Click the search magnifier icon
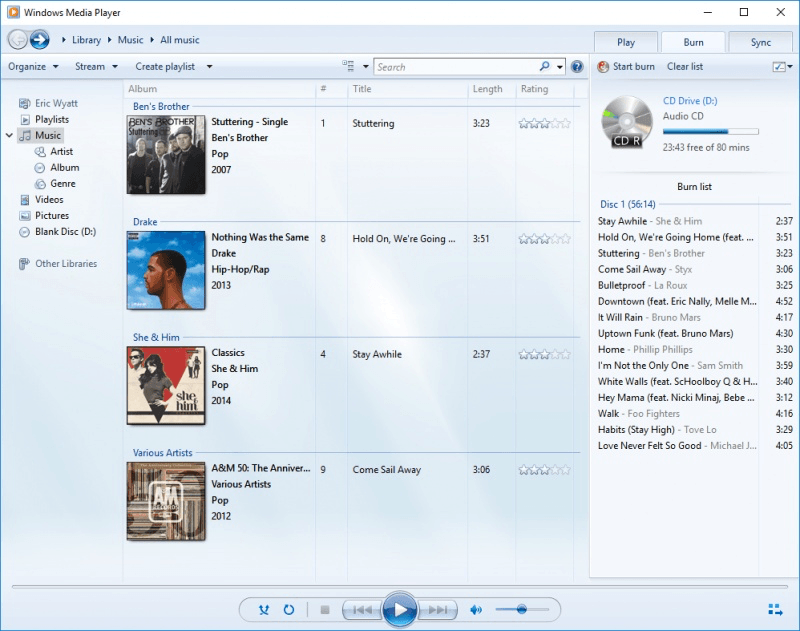The image size is (800, 631). tap(545, 66)
